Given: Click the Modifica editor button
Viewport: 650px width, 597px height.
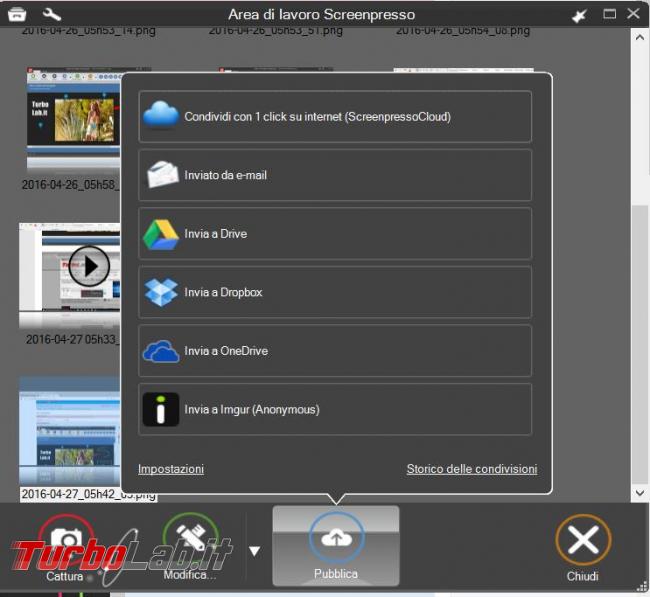Looking at the screenshot, I should pyautogui.click(x=190, y=547).
